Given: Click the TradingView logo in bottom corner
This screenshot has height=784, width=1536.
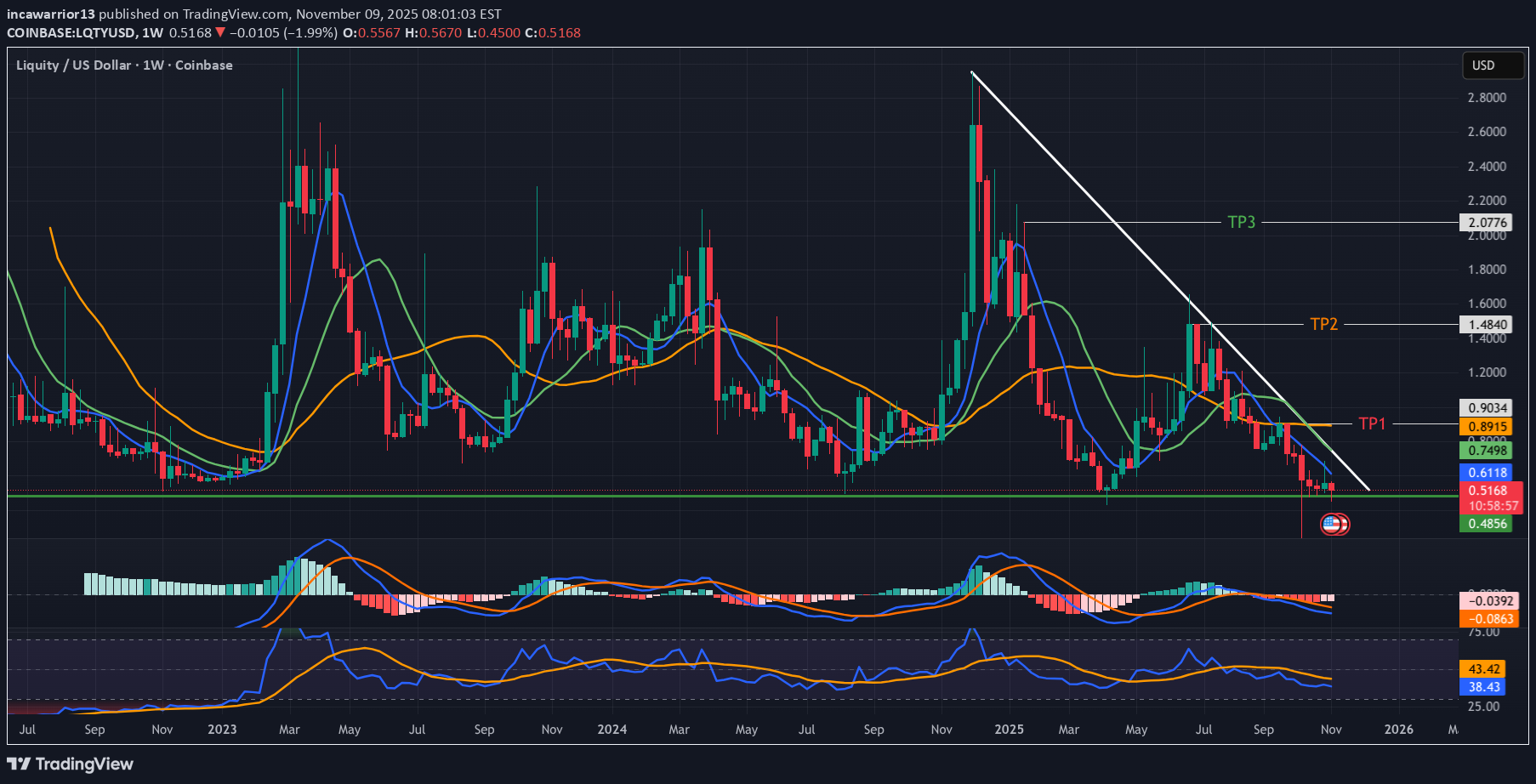Looking at the screenshot, I should [x=71, y=764].
